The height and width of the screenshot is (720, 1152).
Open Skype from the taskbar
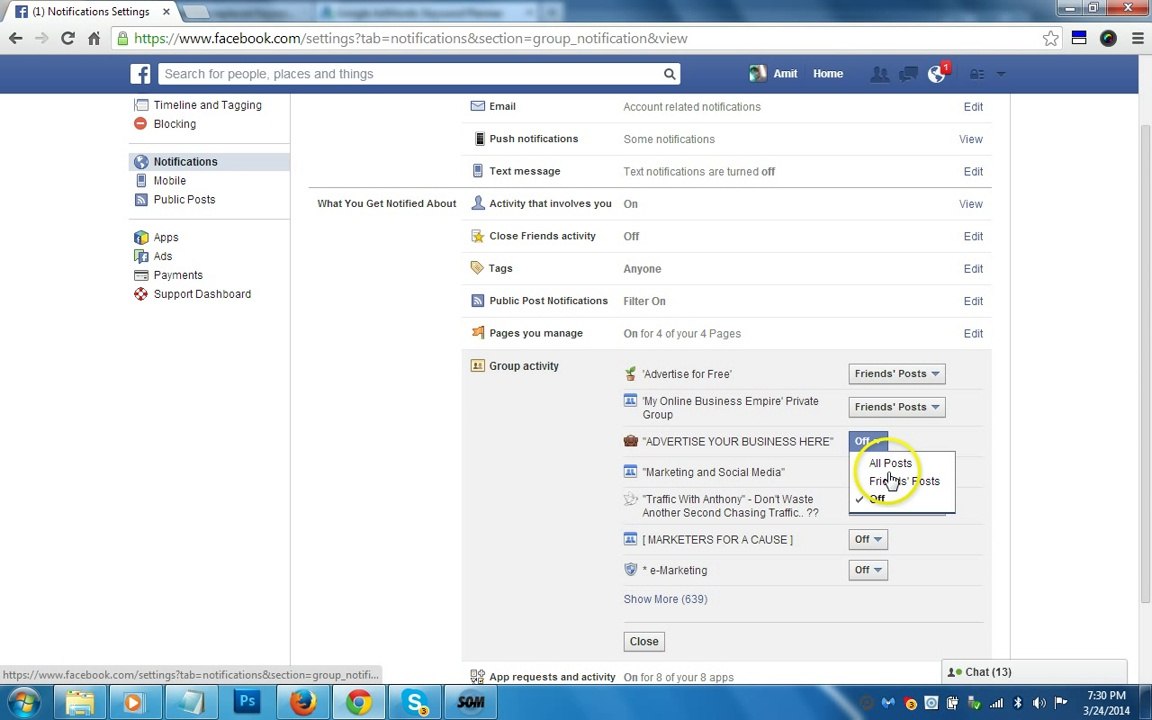click(x=415, y=702)
